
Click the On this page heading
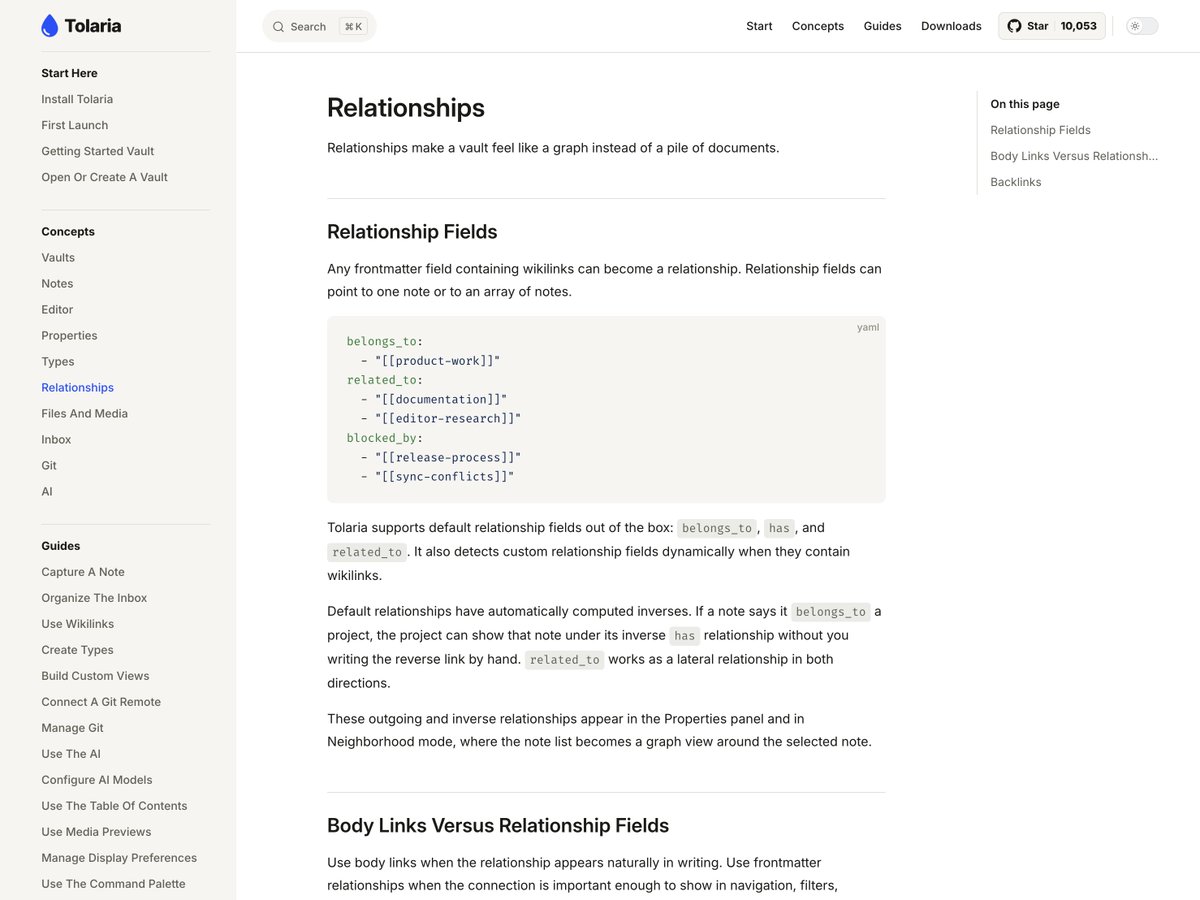[x=1025, y=104]
